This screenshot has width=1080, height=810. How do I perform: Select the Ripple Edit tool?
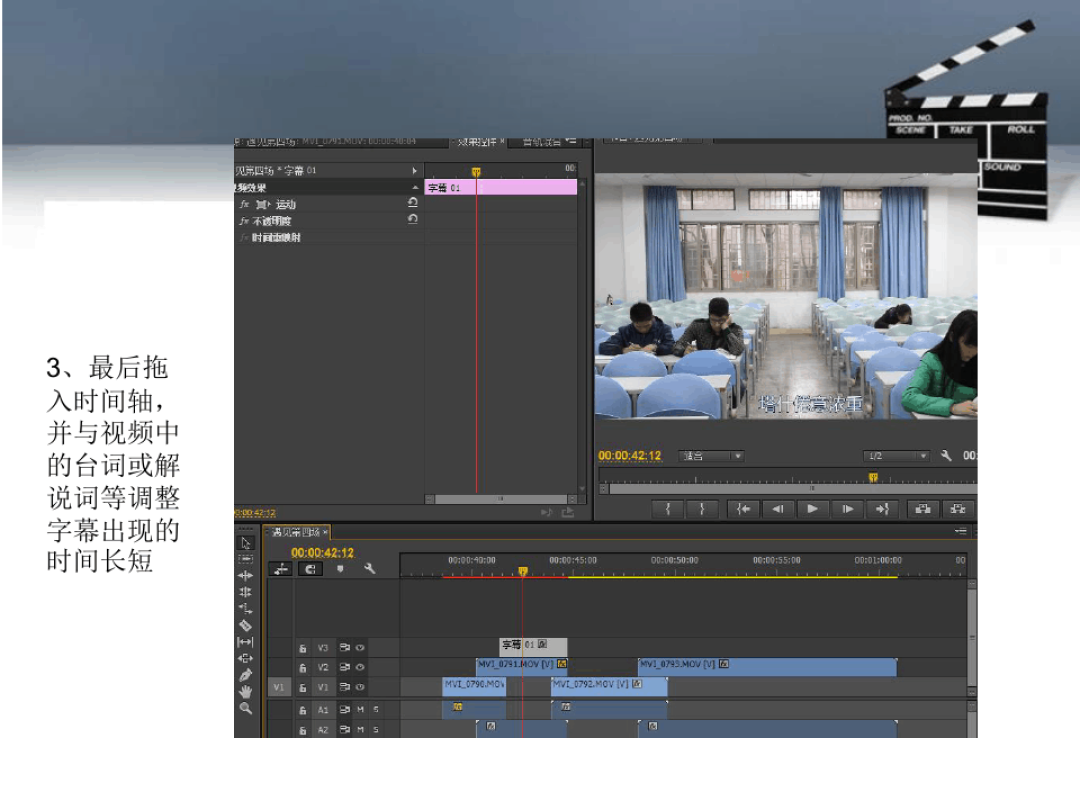pyautogui.click(x=245, y=575)
